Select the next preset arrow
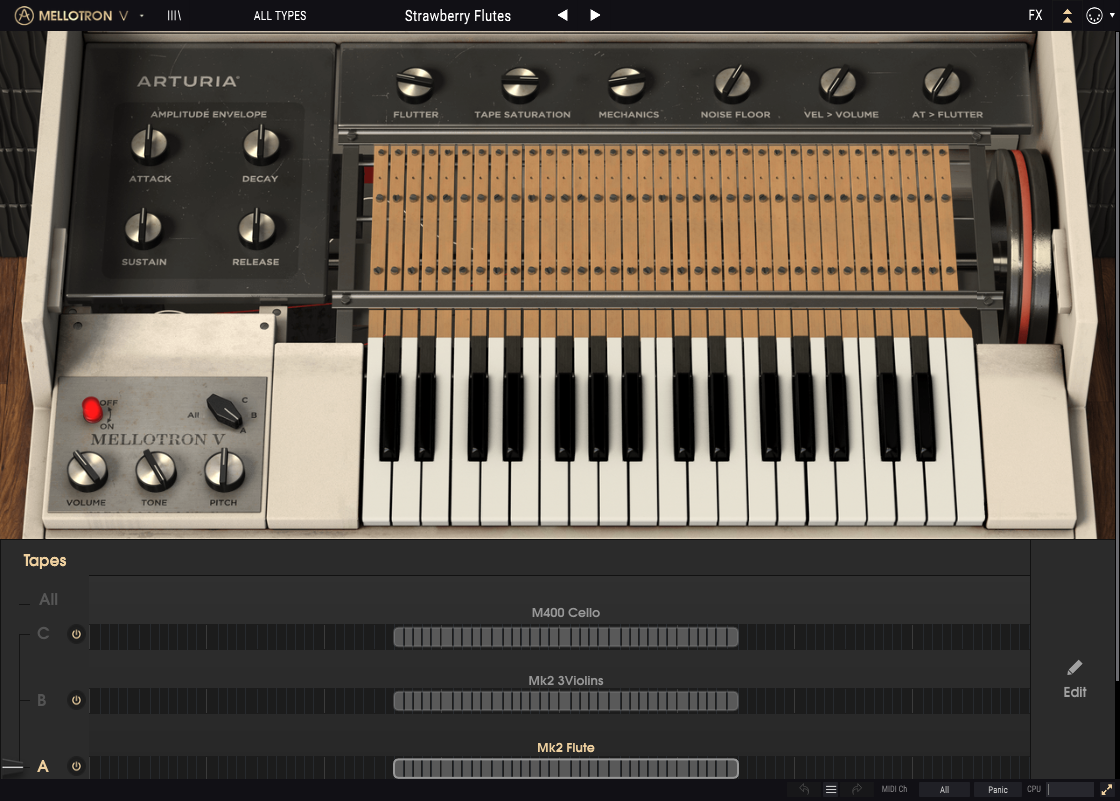Screen dimensions: 1120x801 595,15
